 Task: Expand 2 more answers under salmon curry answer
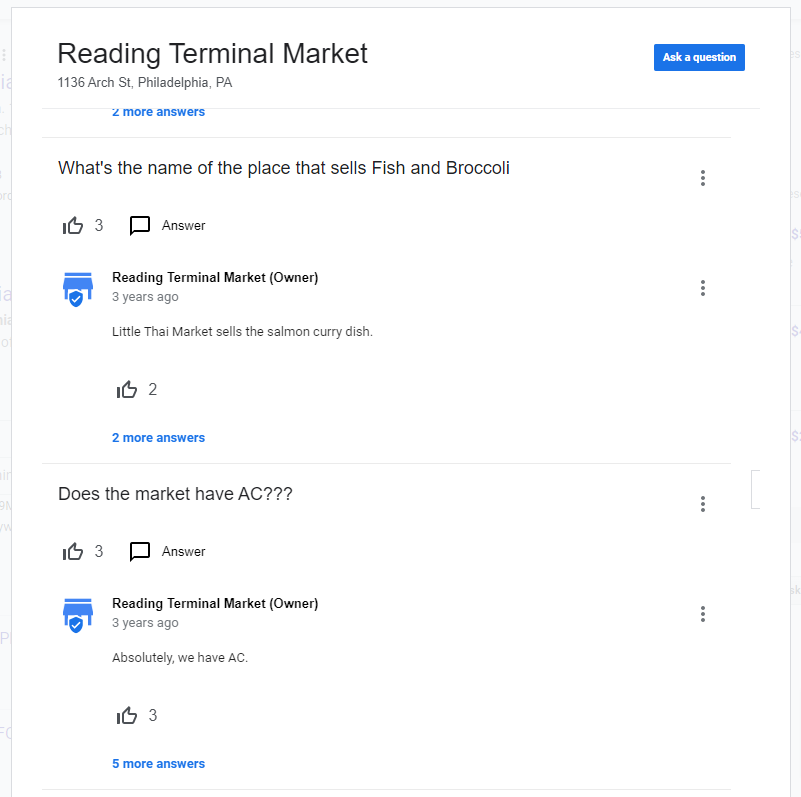158,438
